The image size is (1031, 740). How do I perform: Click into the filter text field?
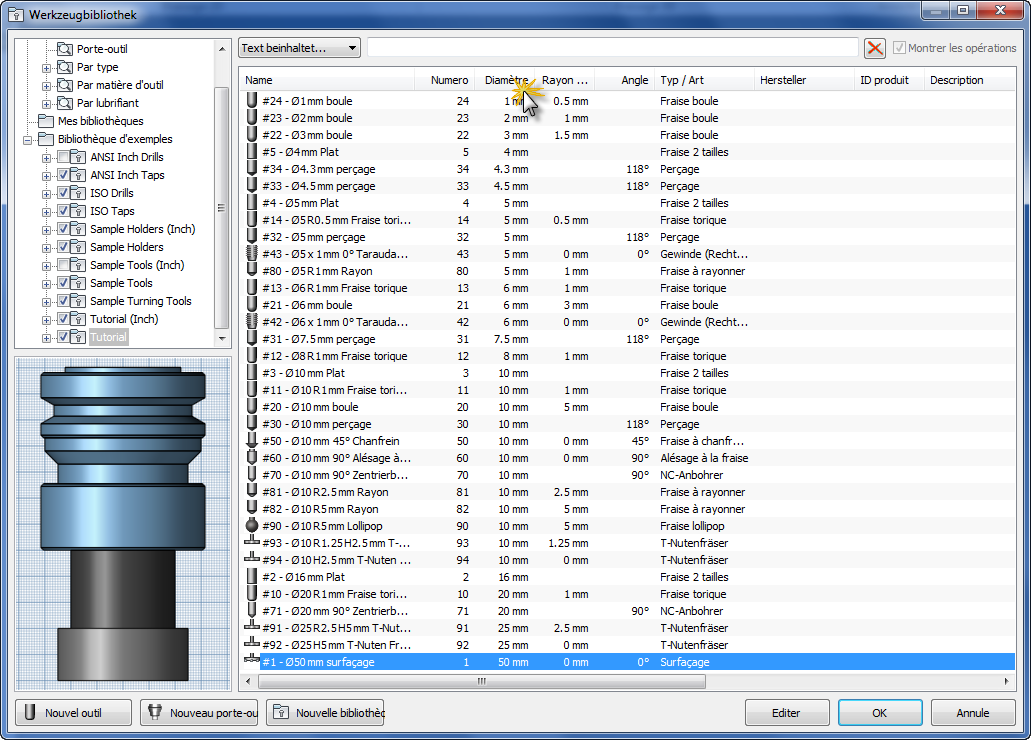[x=612, y=48]
